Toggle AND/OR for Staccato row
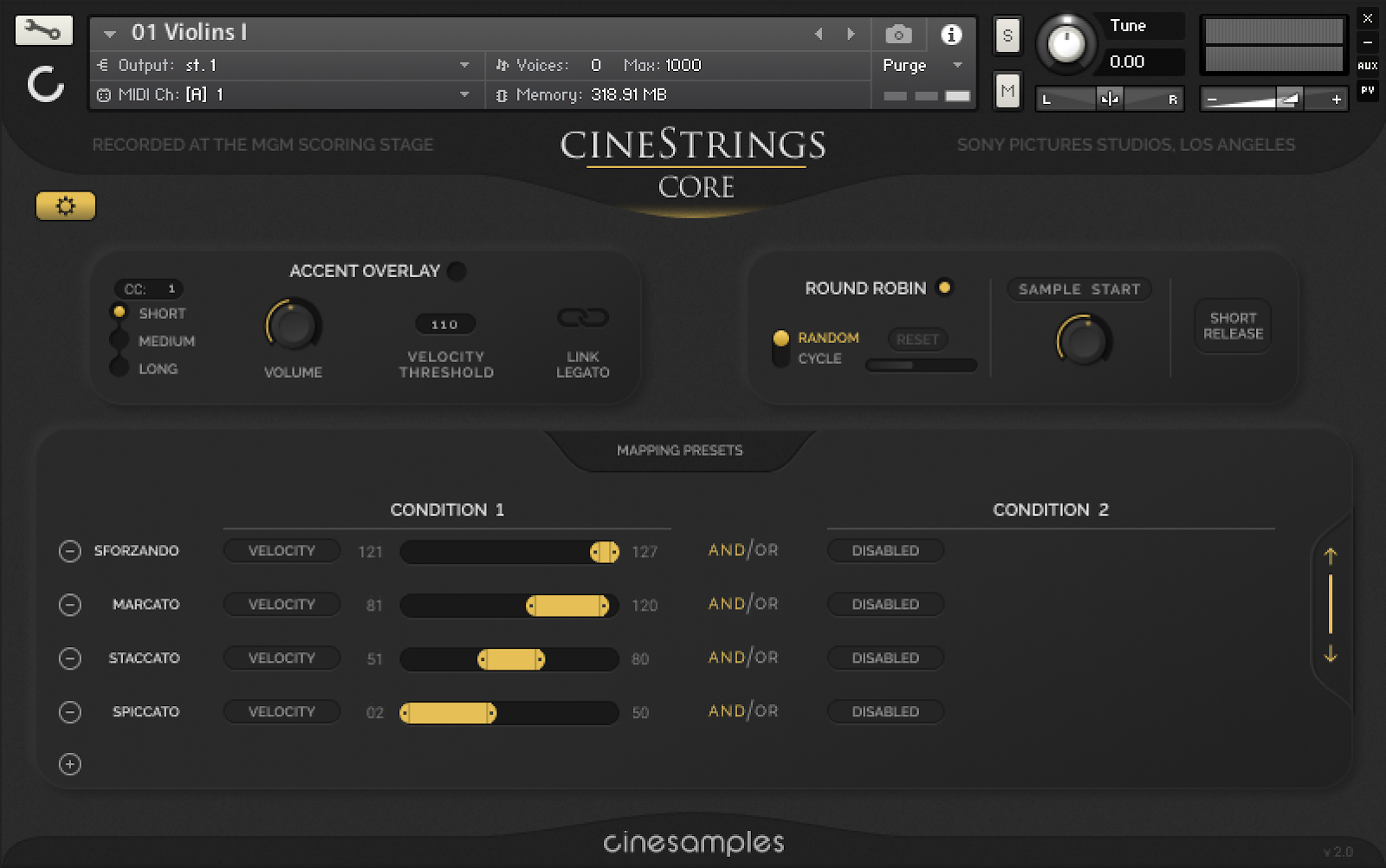The image size is (1386, 868). point(743,657)
